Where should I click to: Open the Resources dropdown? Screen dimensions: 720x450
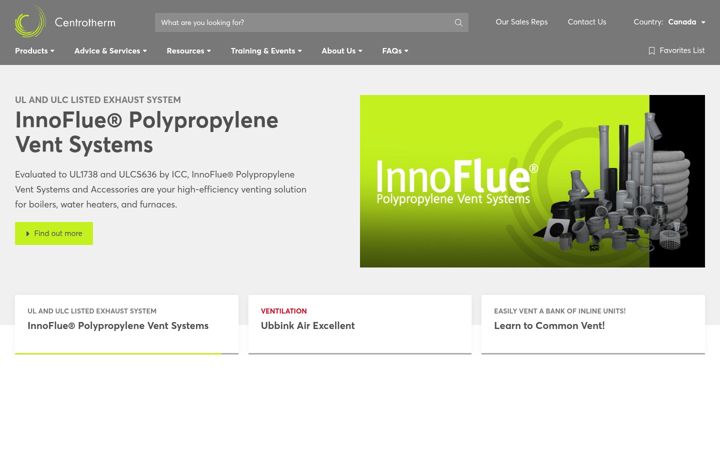point(188,51)
